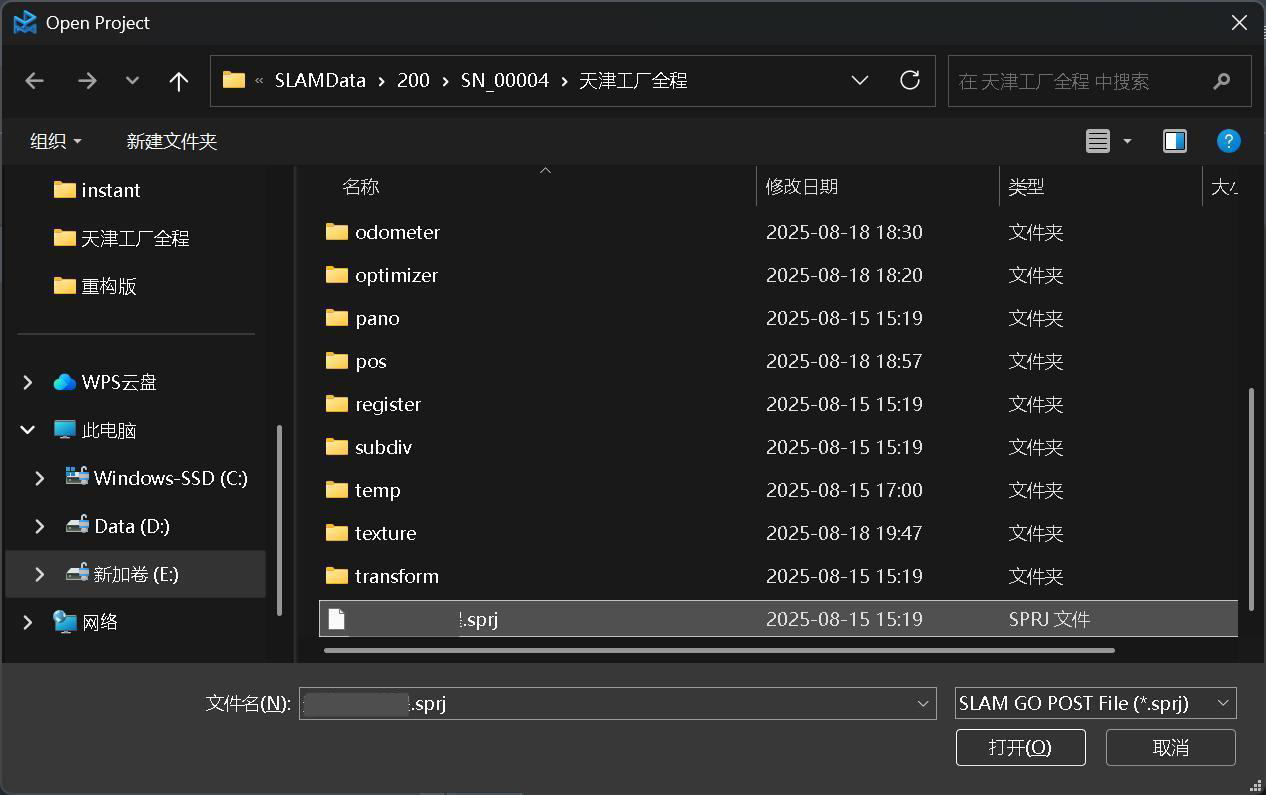
Task: Select the pos folder
Action: (356, 361)
